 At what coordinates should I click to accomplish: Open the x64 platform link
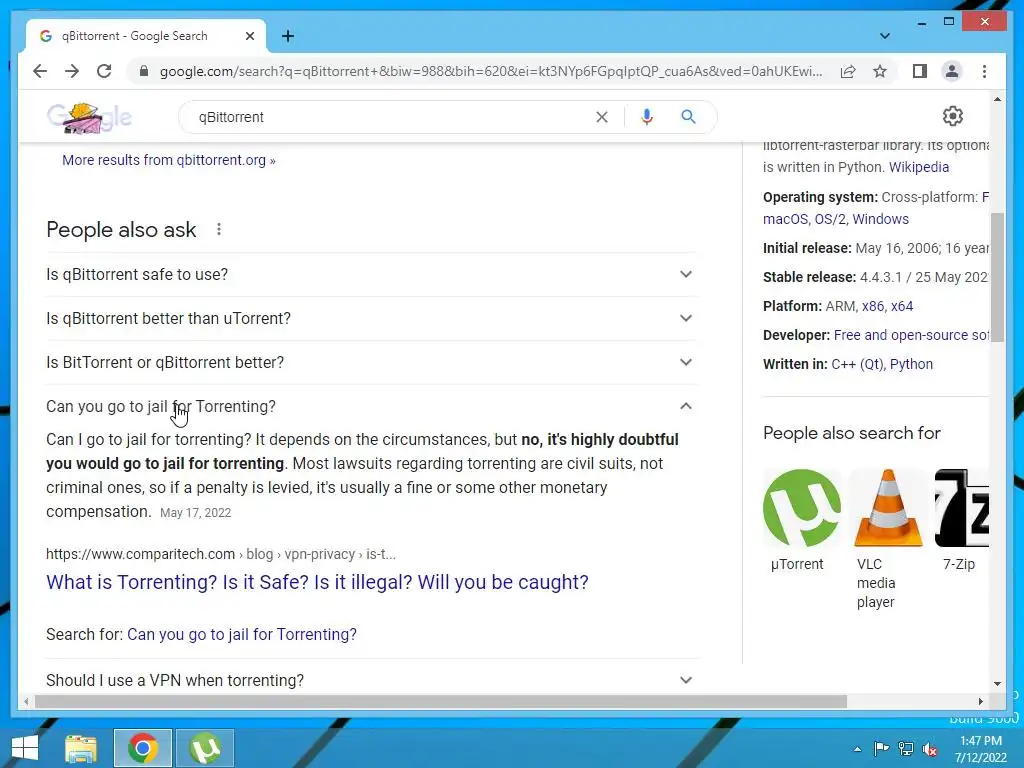point(902,306)
